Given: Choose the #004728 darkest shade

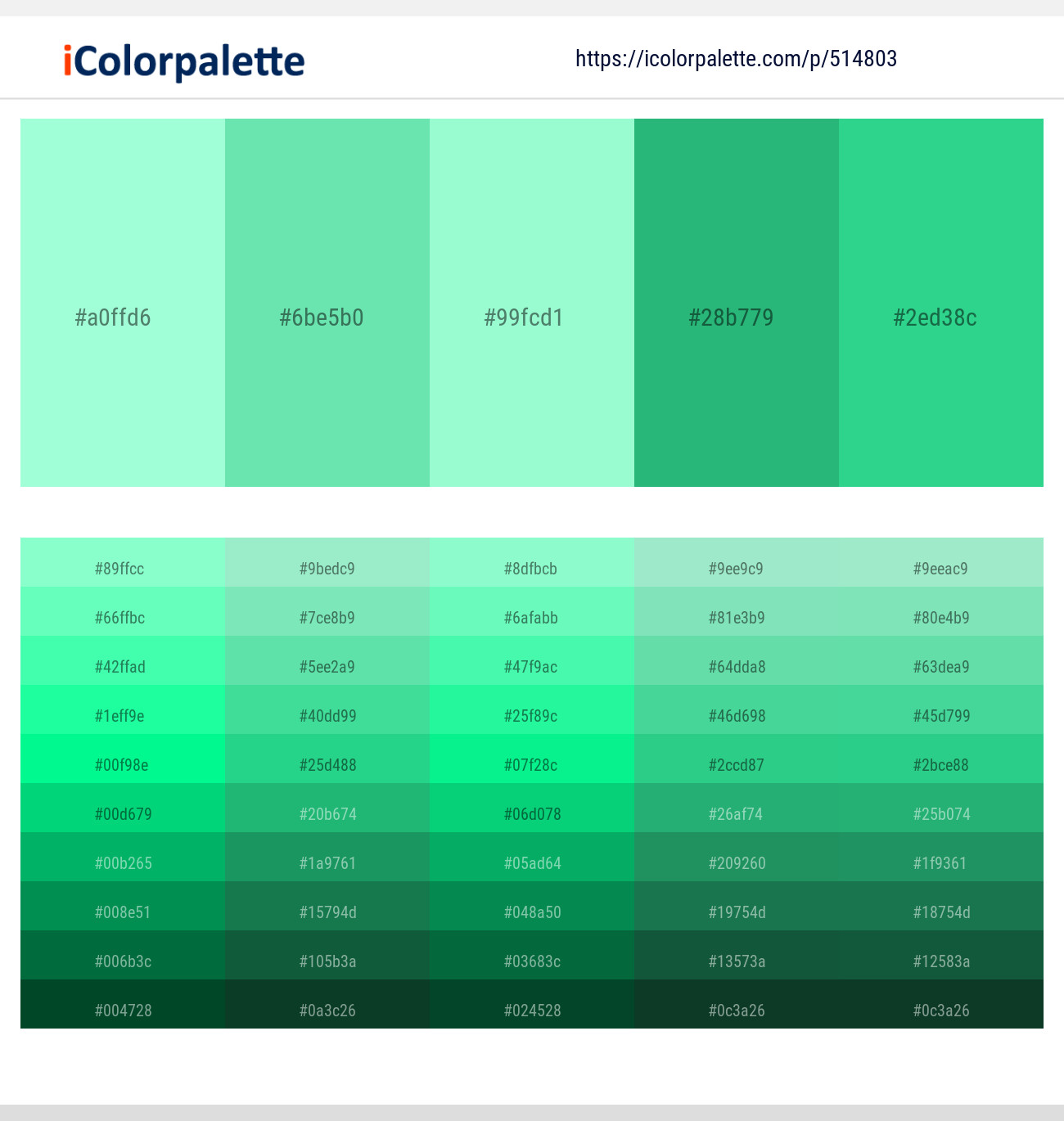Looking at the screenshot, I should (x=123, y=1004).
